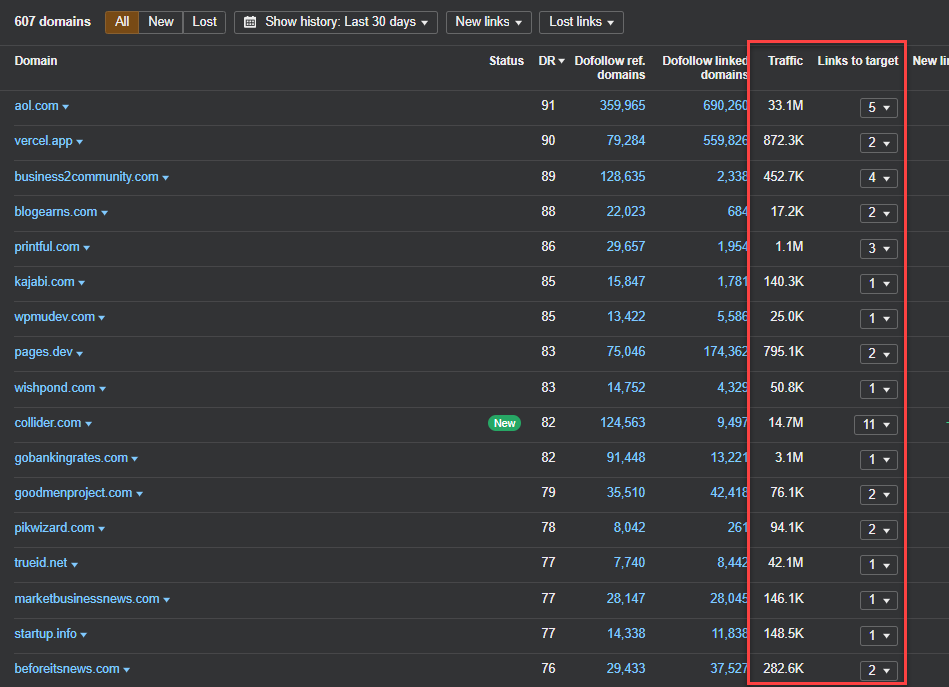The width and height of the screenshot is (949, 687).
Task: Click the 607 domains count label
Action: click(x=53, y=22)
